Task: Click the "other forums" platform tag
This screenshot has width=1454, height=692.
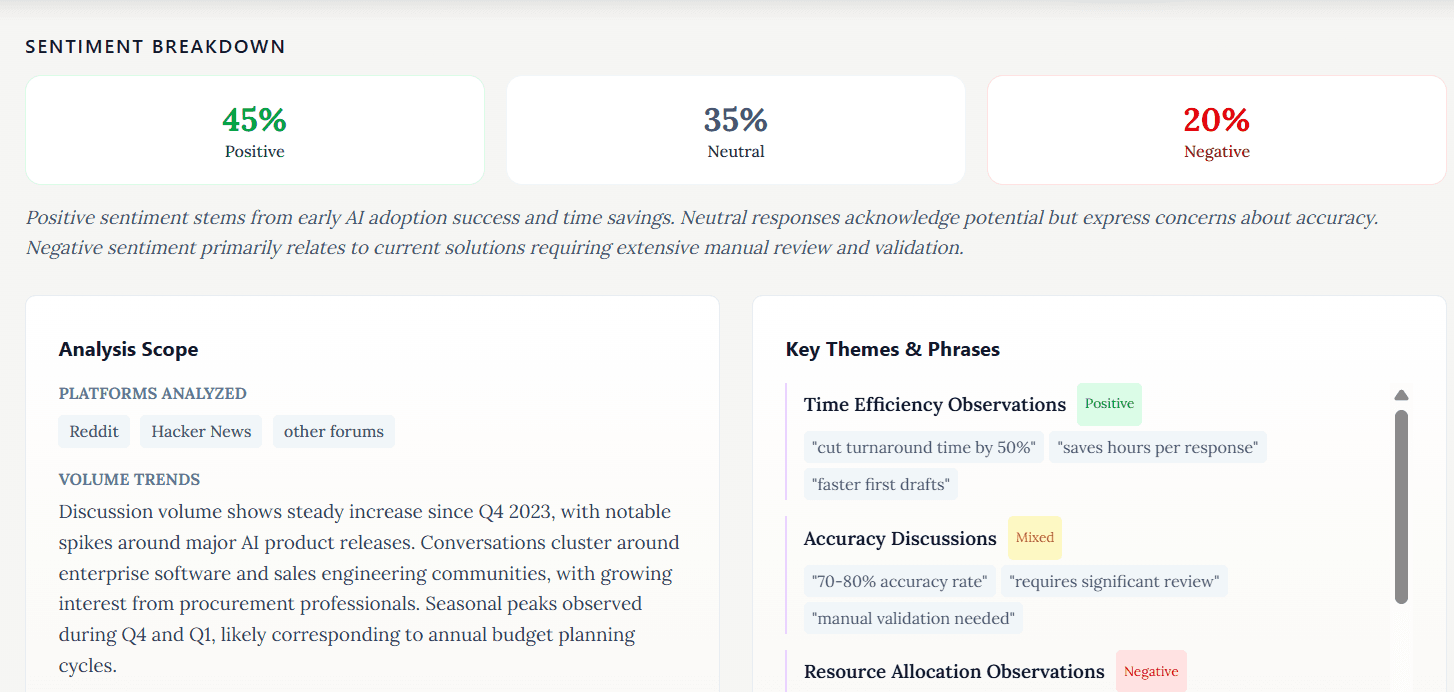Action: (x=334, y=432)
